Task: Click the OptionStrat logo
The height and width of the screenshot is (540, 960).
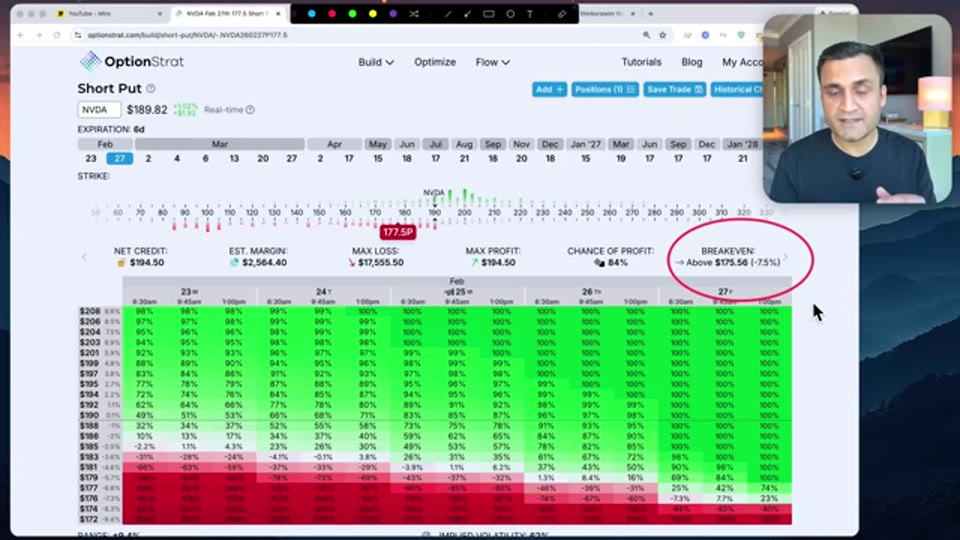Action: click(x=131, y=61)
